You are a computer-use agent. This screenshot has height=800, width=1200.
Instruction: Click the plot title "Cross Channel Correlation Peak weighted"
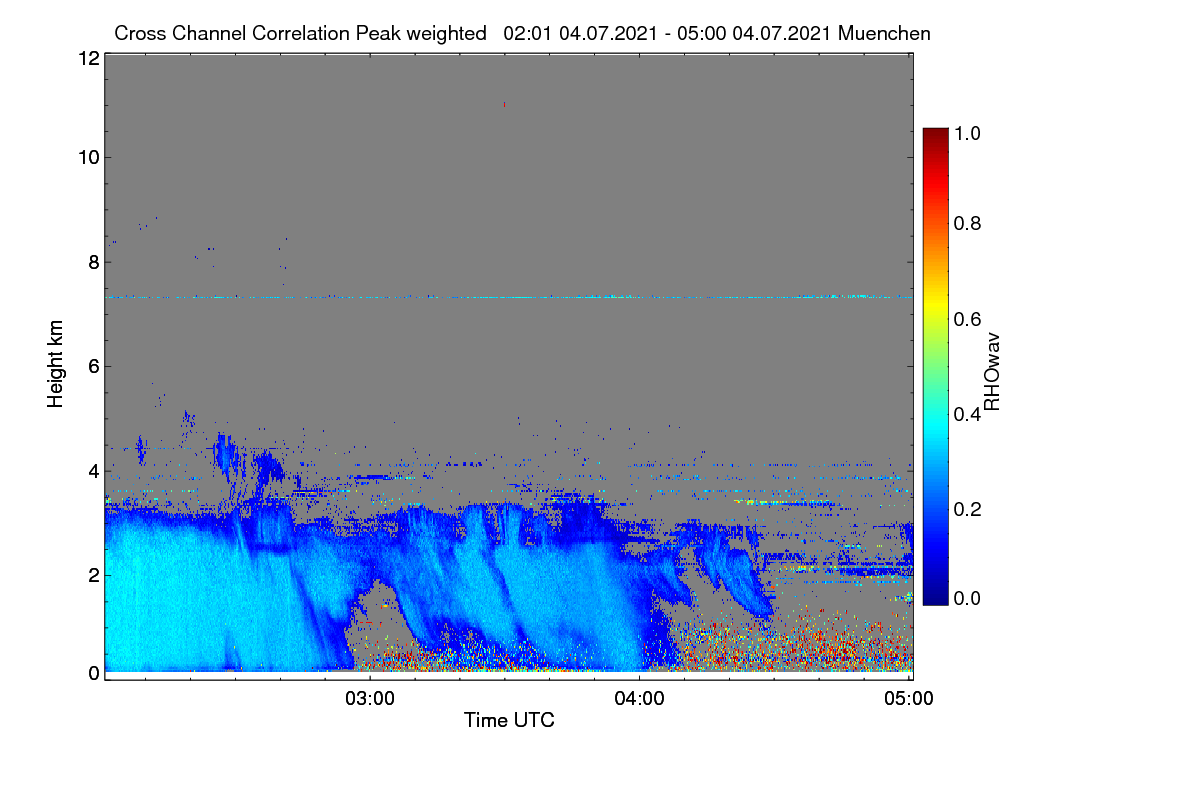(x=300, y=33)
